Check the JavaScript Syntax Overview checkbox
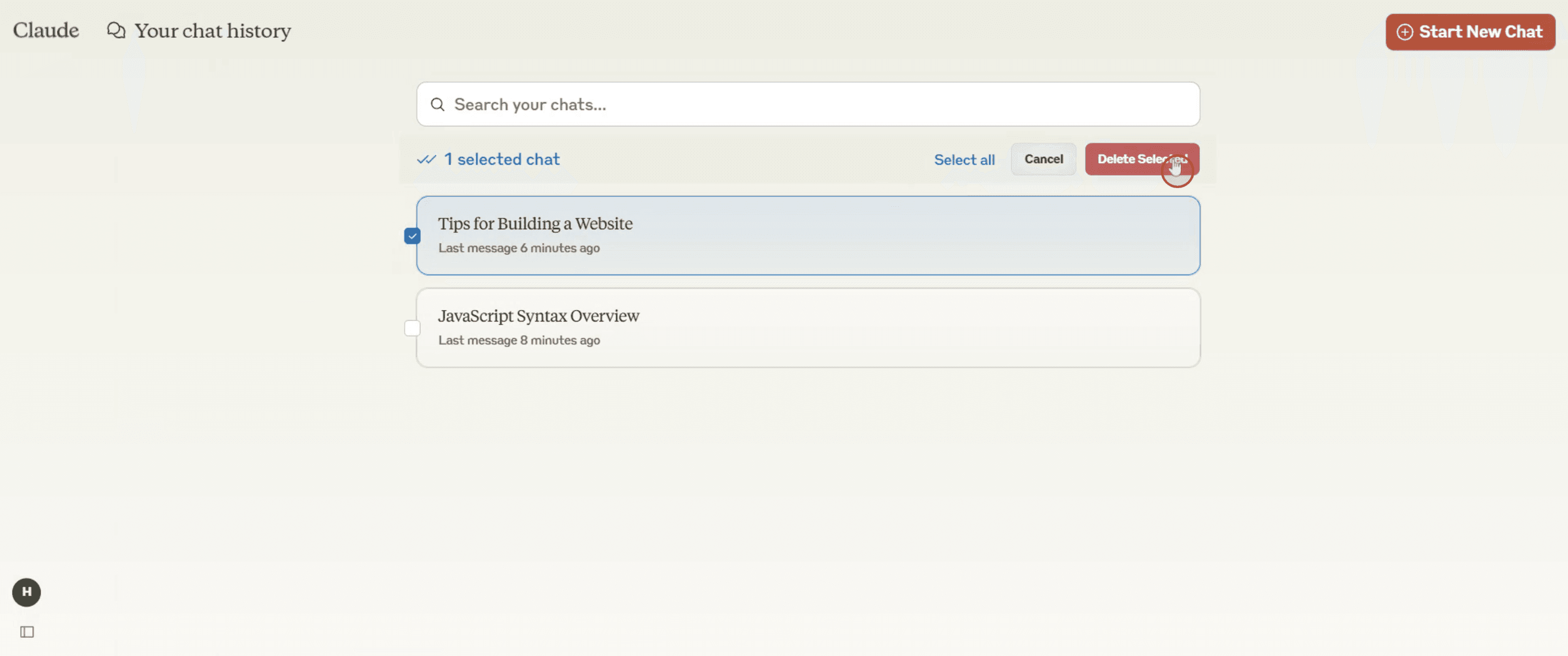The image size is (1568, 656). (412, 328)
